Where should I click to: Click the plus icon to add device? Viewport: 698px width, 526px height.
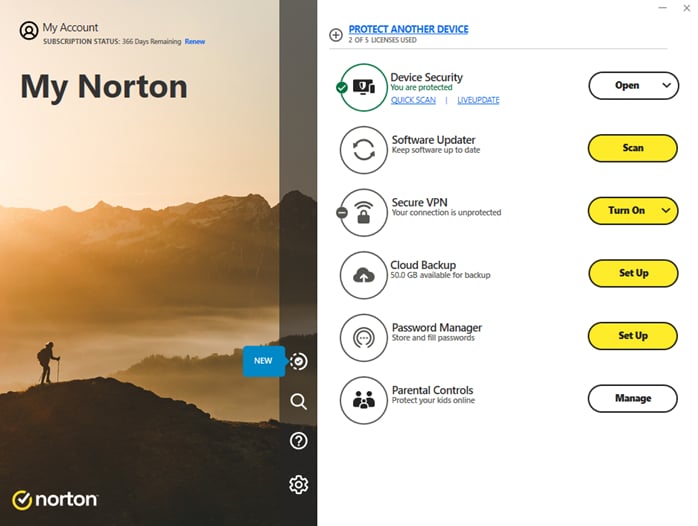tap(336, 35)
